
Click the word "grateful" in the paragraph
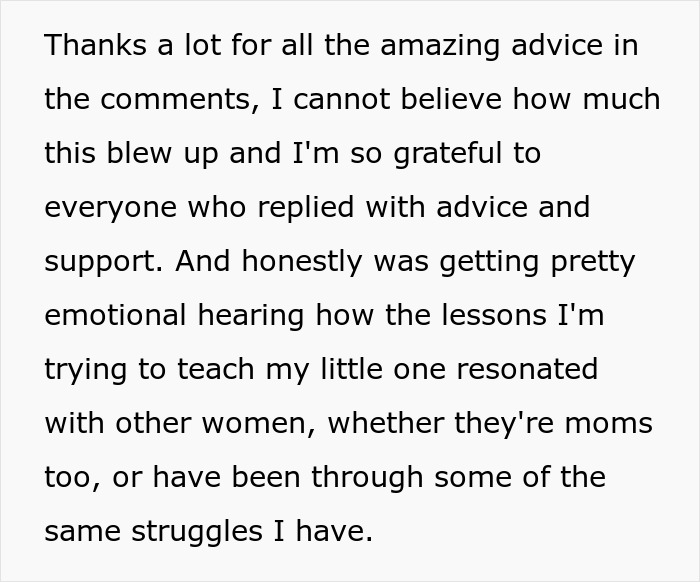click(447, 154)
